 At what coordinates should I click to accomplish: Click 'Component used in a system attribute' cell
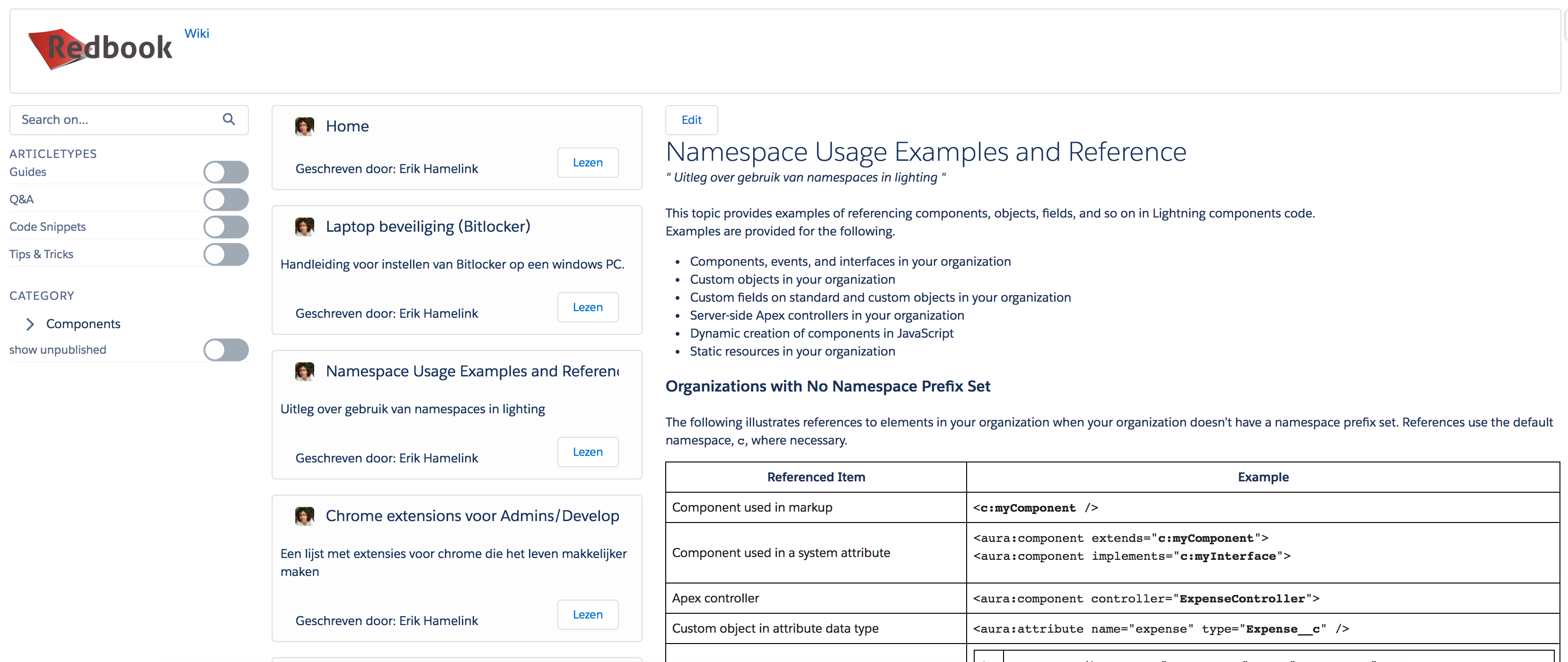point(816,552)
